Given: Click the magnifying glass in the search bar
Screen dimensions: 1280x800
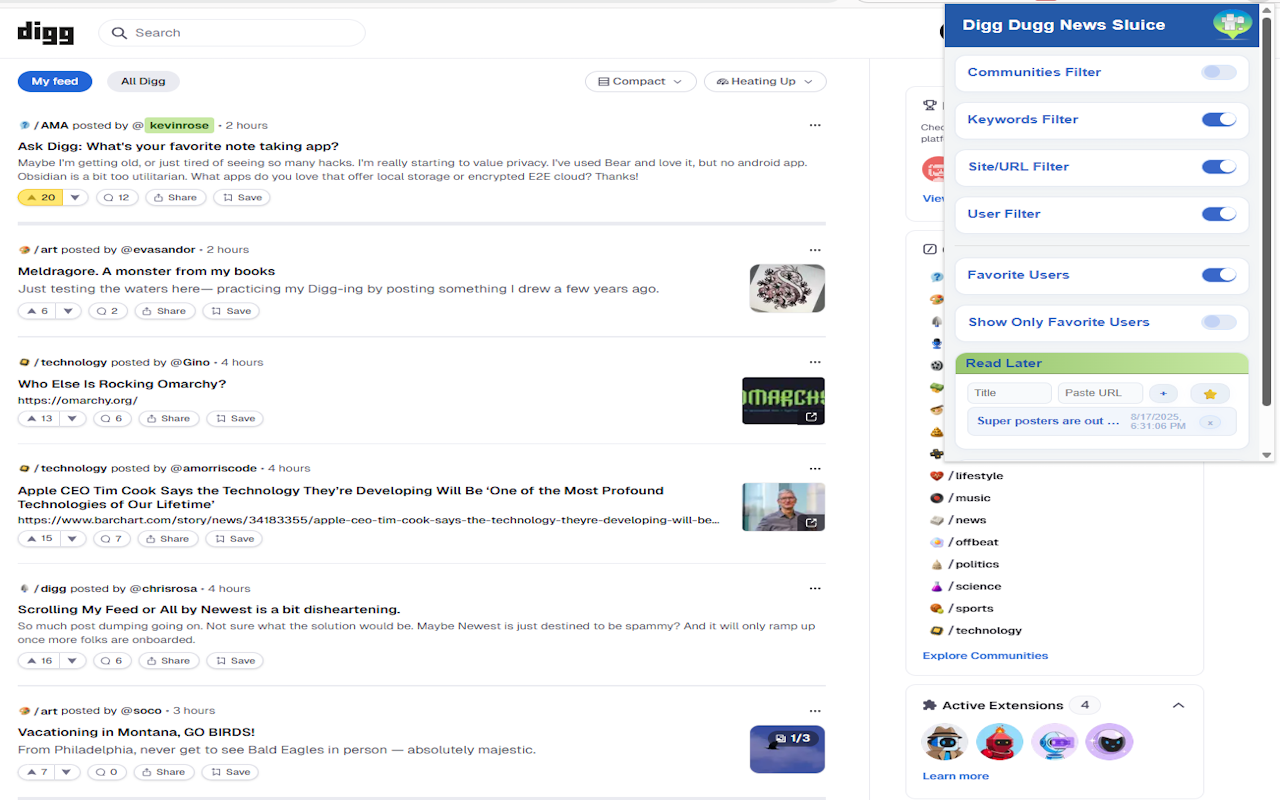Looking at the screenshot, I should tap(119, 32).
